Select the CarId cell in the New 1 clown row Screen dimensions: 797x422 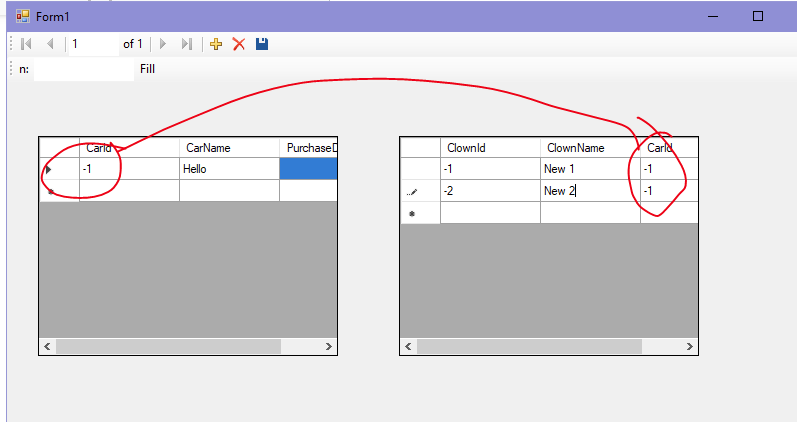click(x=669, y=169)
